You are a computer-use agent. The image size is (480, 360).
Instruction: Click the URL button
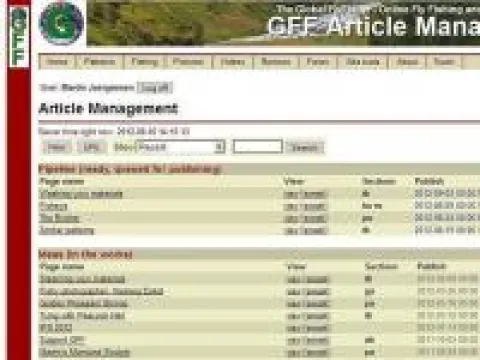(92, 147)
